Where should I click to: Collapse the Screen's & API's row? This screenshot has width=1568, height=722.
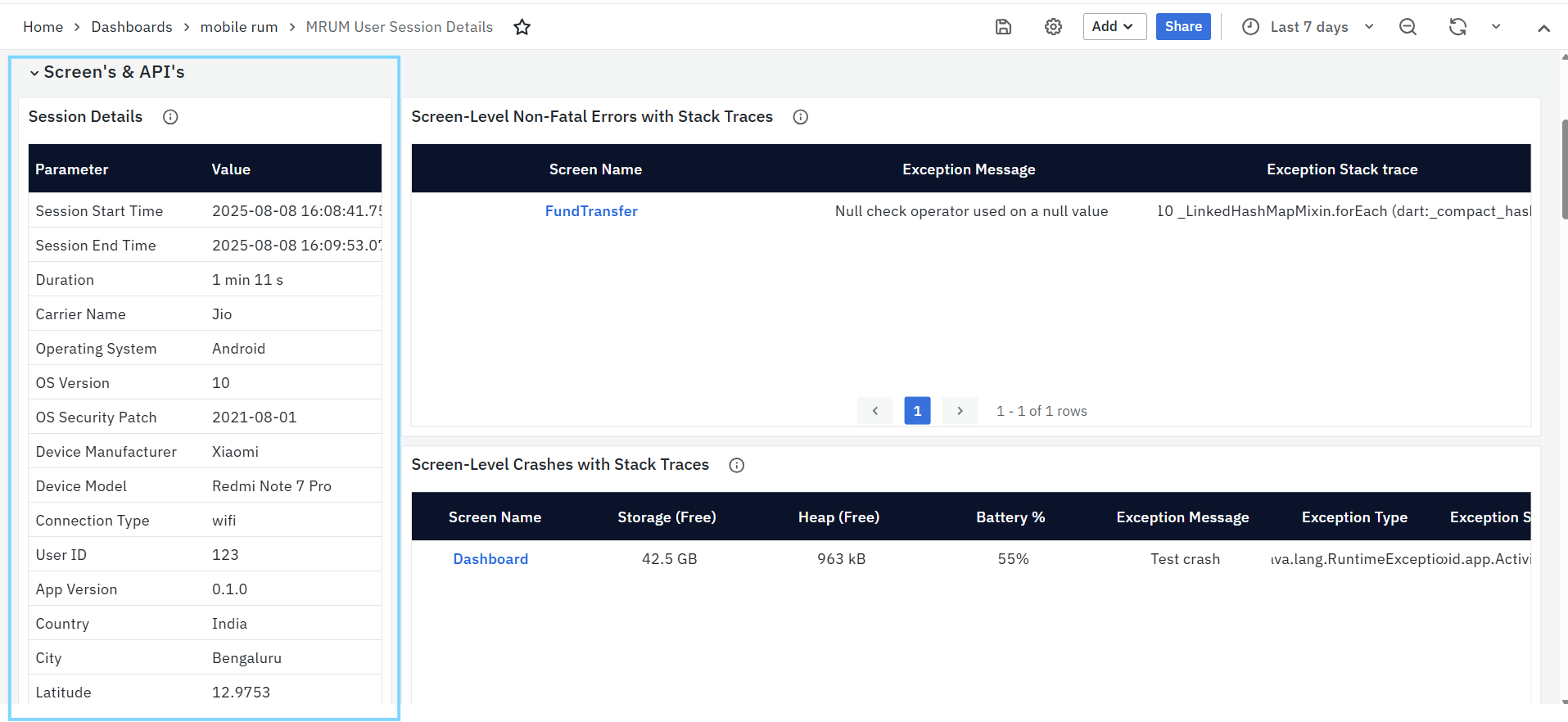pyautogui.click(x=34, y=73)
